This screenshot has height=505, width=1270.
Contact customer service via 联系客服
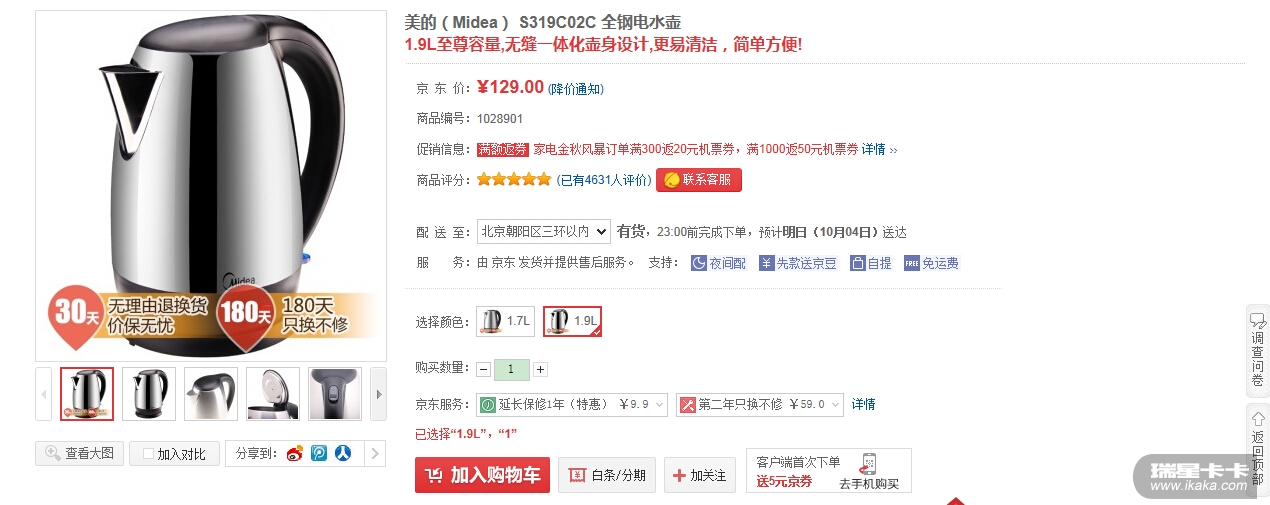click(x=699, y=180)
